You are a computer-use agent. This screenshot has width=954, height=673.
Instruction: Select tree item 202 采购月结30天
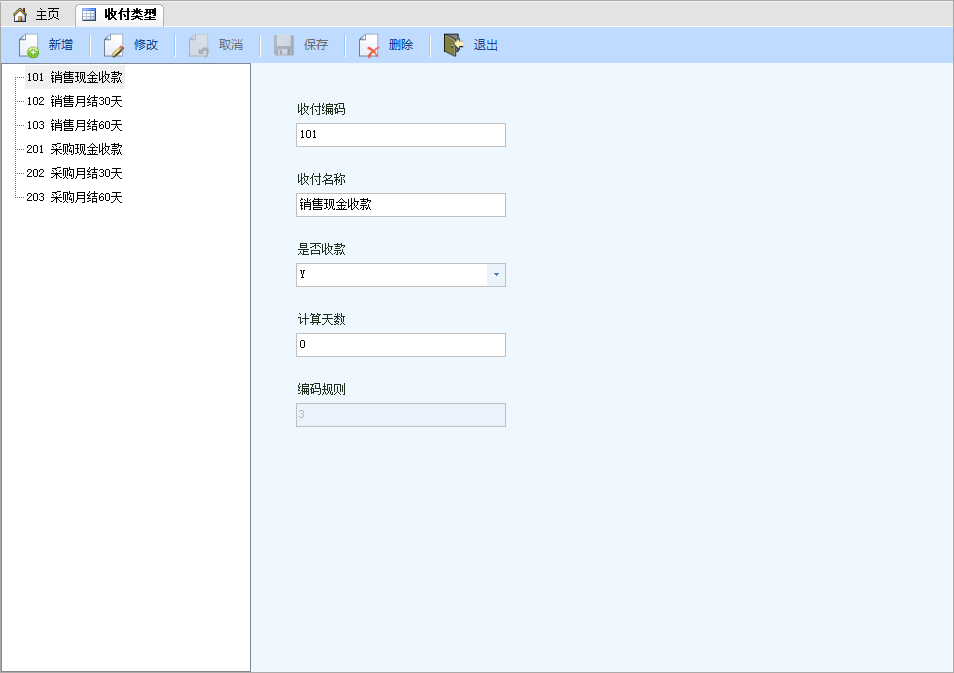coord(74,173)
